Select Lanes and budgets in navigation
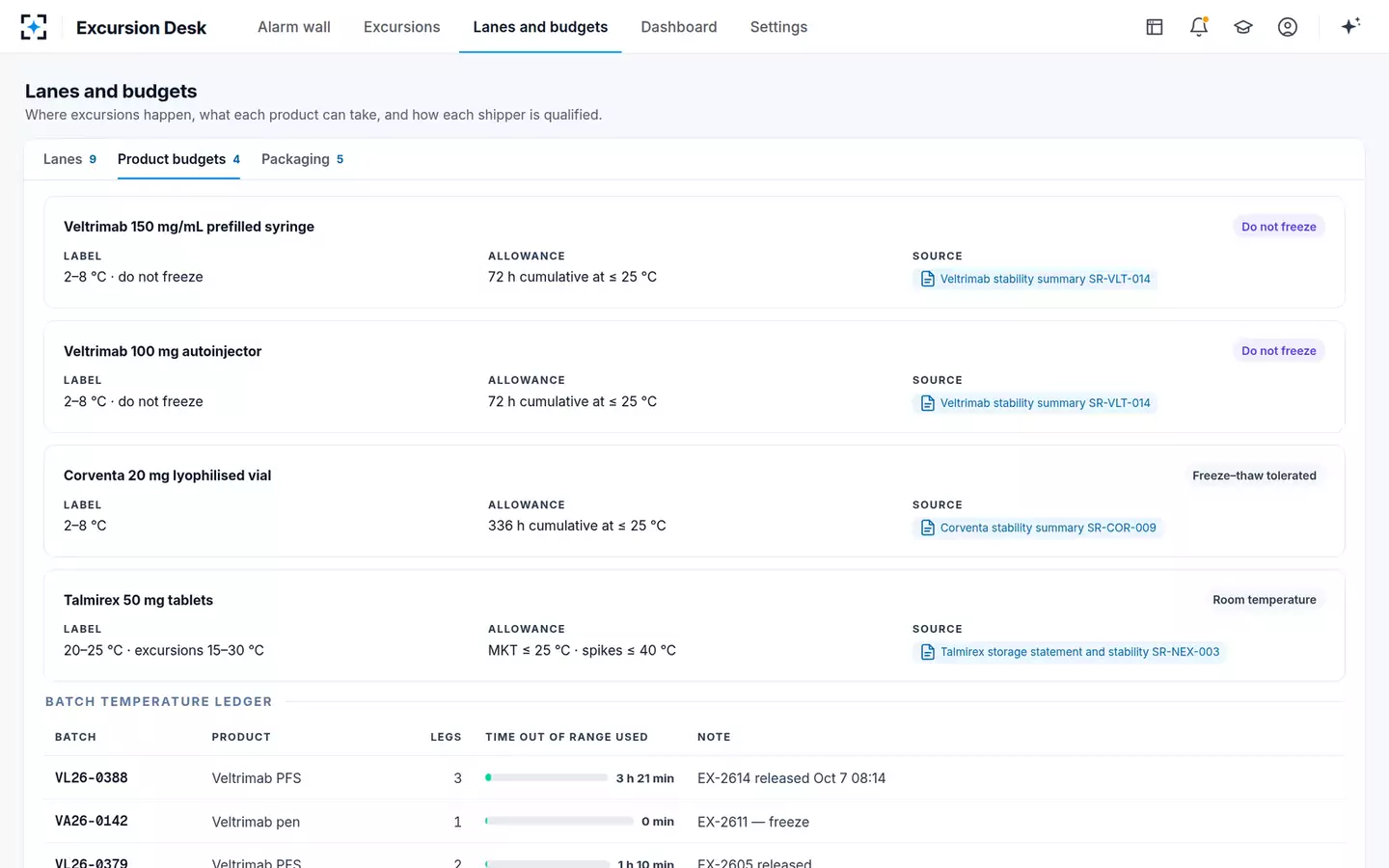This screenshot has width=1389, height=868. (540, 27)
